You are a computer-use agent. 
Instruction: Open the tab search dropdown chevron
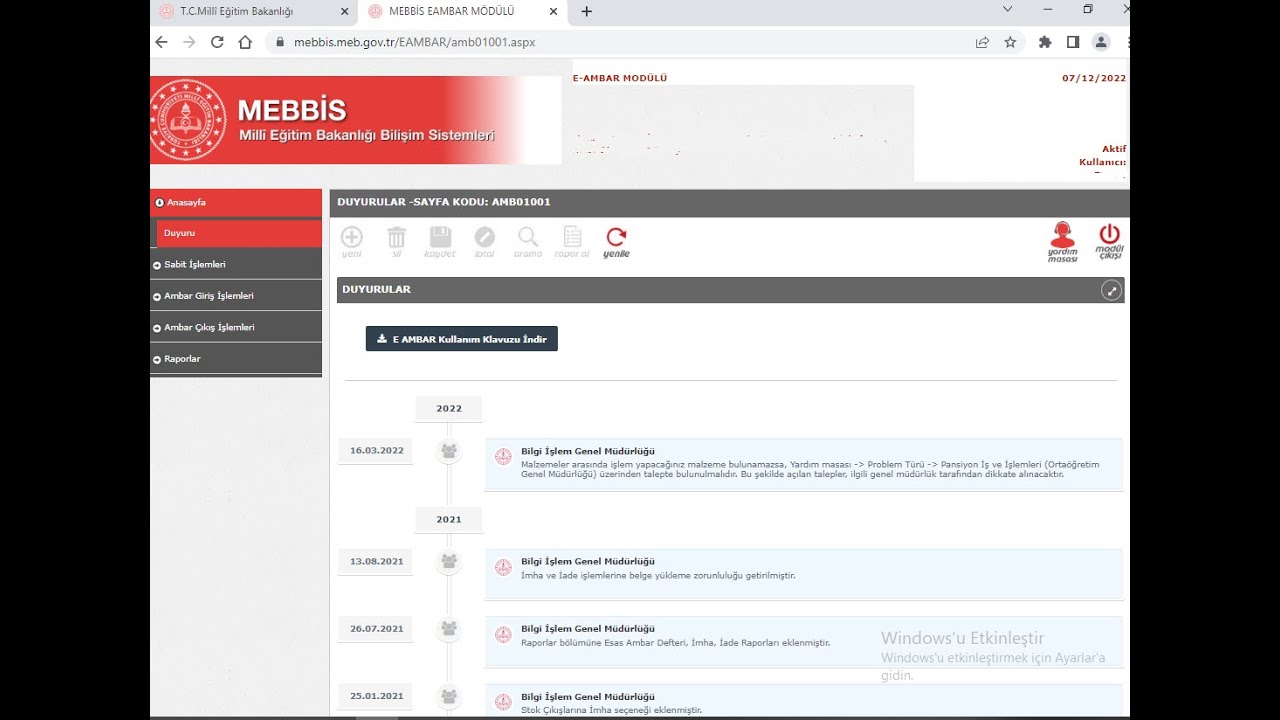pos(1007,9)
